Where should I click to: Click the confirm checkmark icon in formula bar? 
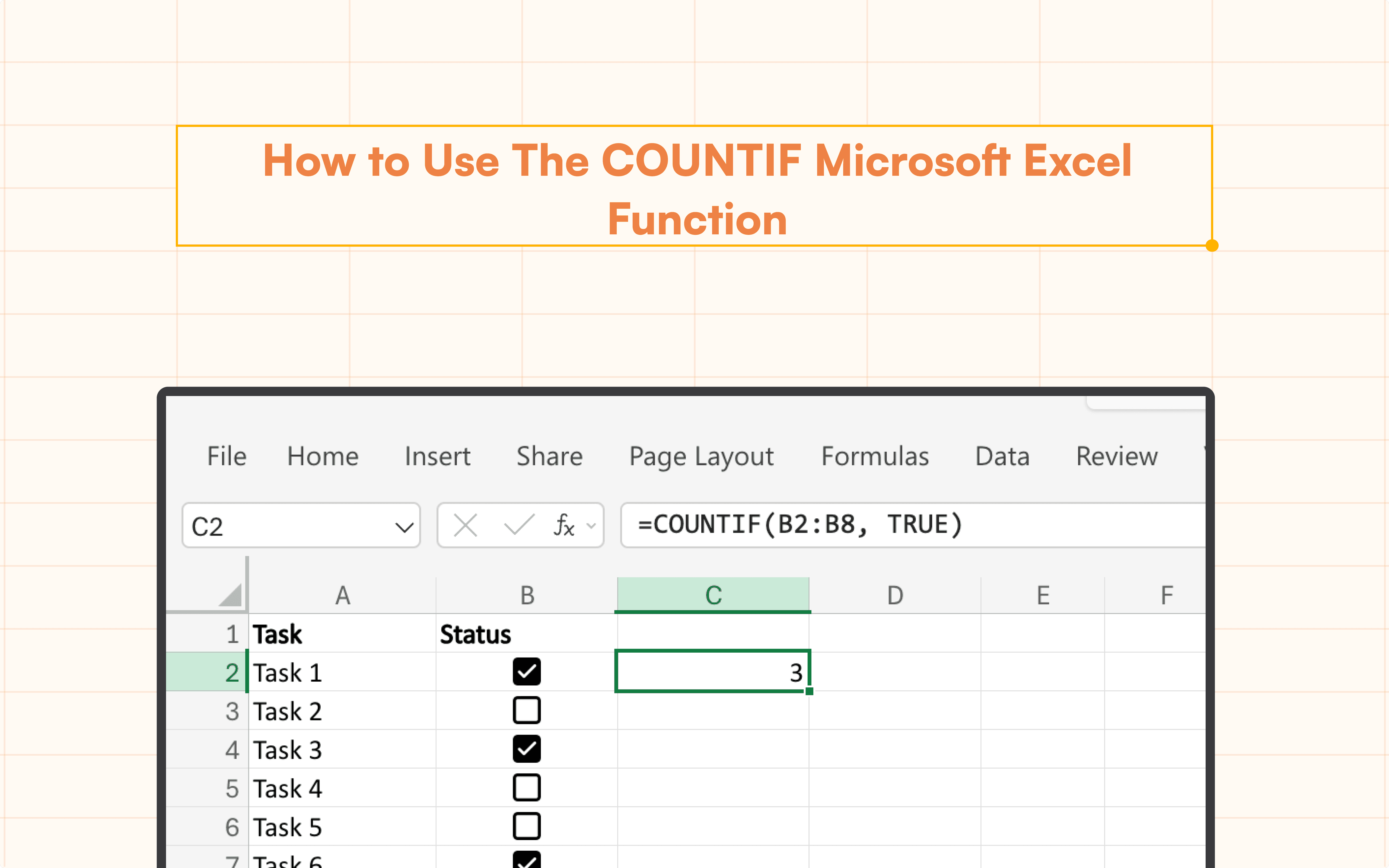(x=519, y=525)
